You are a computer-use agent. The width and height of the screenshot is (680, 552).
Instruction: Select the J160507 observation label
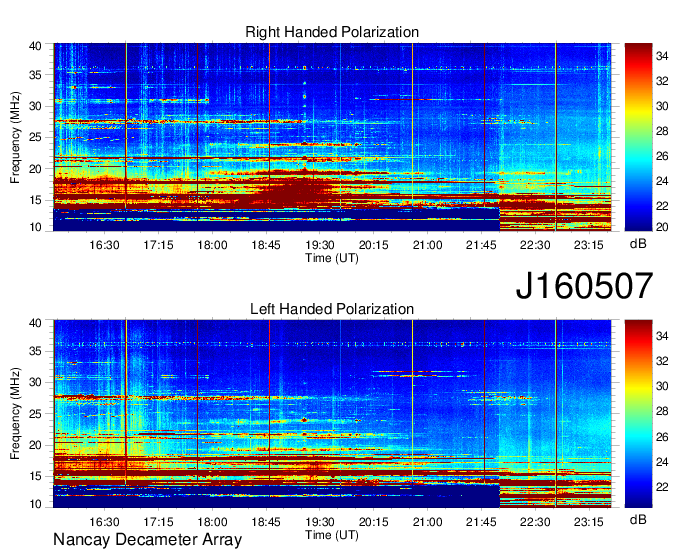(584, 286)
